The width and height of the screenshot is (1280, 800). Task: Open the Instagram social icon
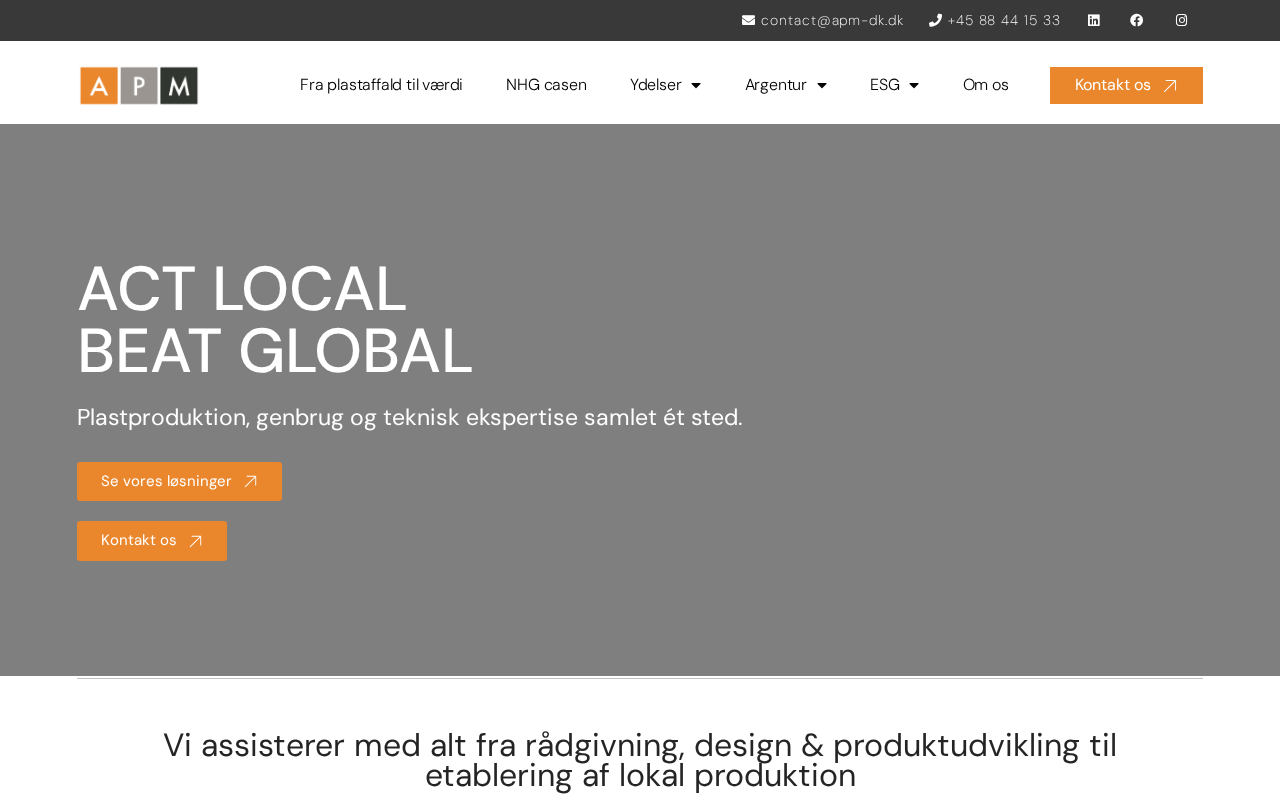(1182, 20)
